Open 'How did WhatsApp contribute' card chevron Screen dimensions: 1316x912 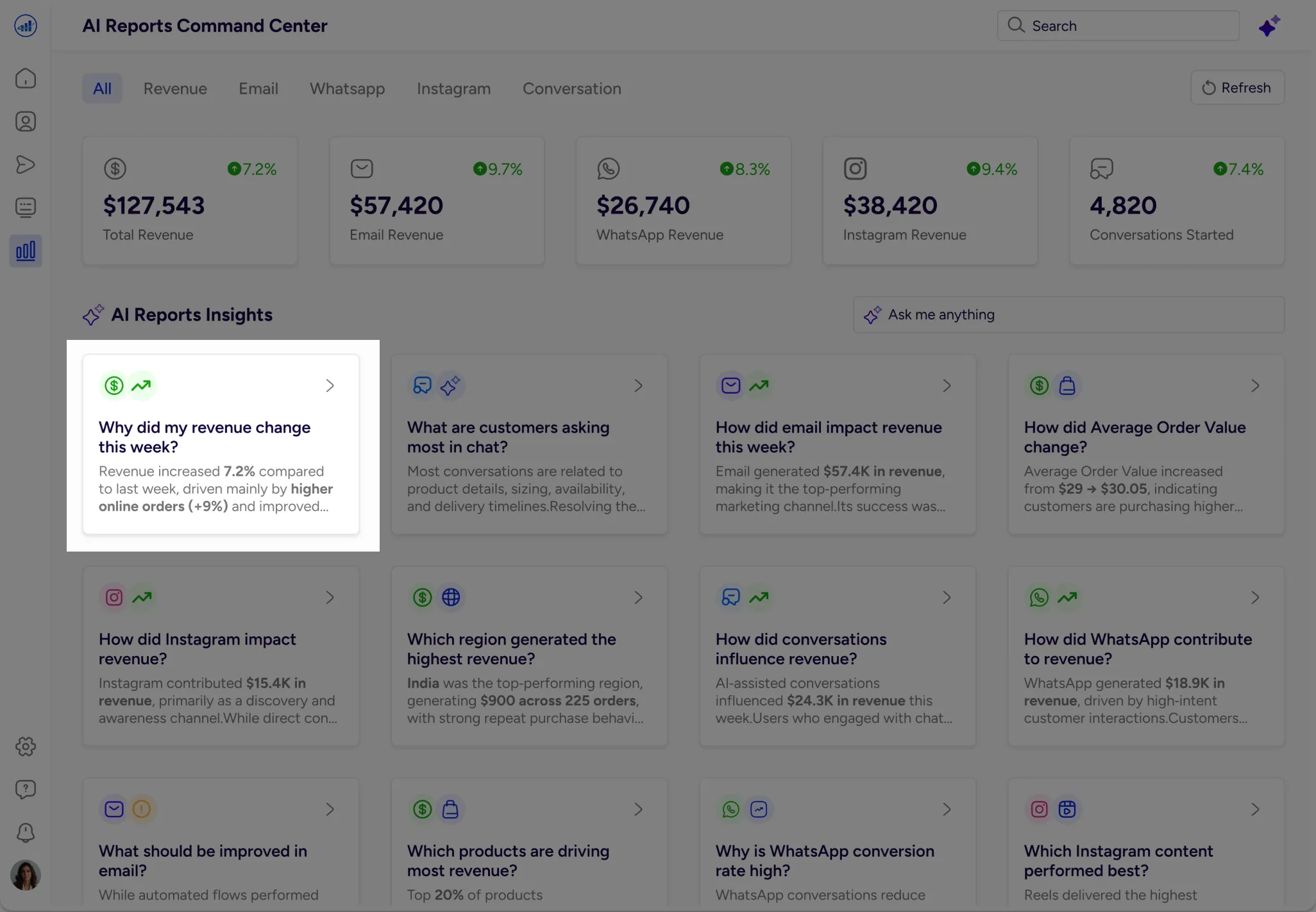pos(1255,598)
